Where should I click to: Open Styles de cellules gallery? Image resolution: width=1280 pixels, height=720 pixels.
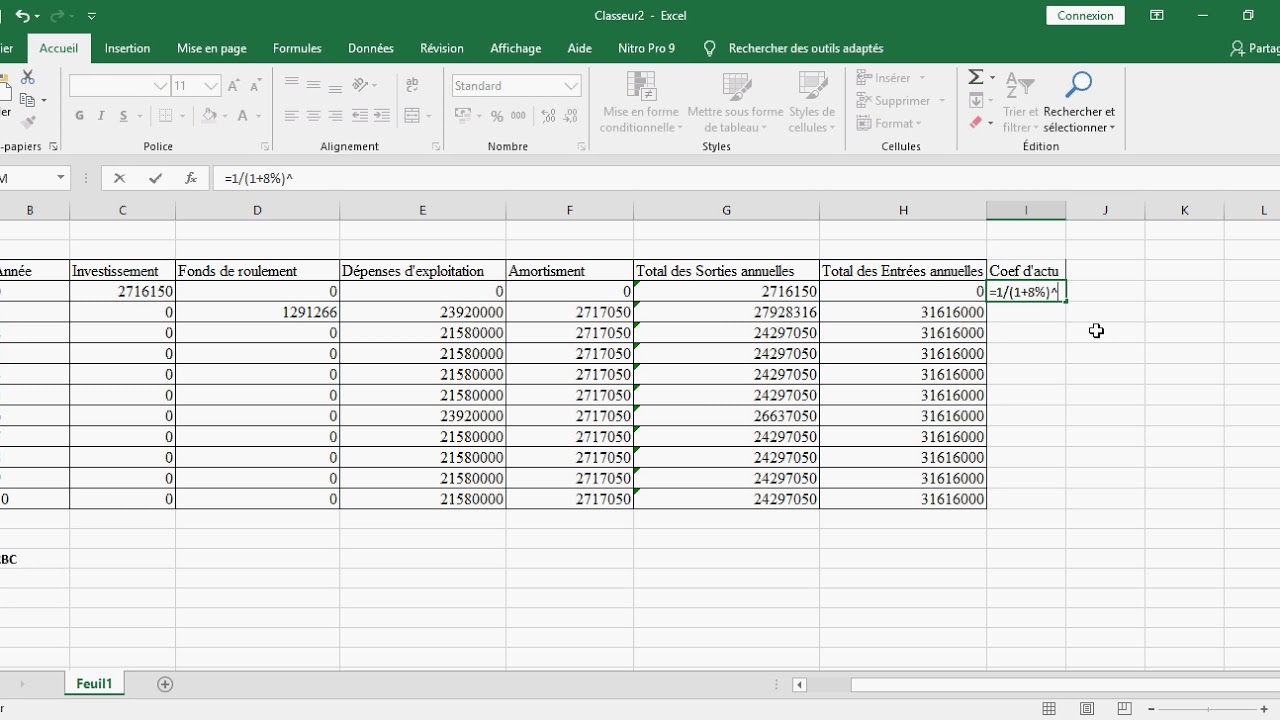pyautogui.click(x=811, y=102)
